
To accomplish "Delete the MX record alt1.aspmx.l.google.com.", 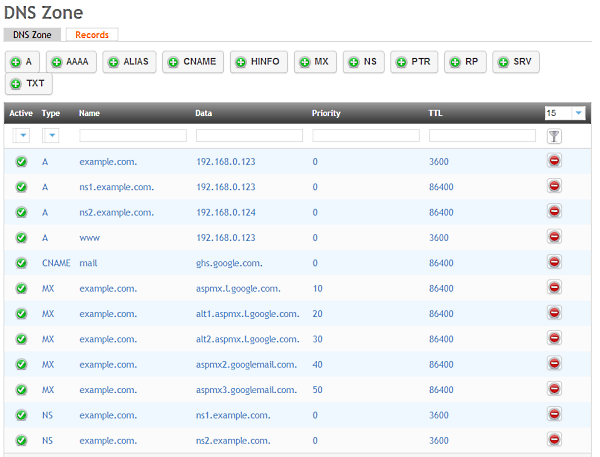I will [554, 313].
